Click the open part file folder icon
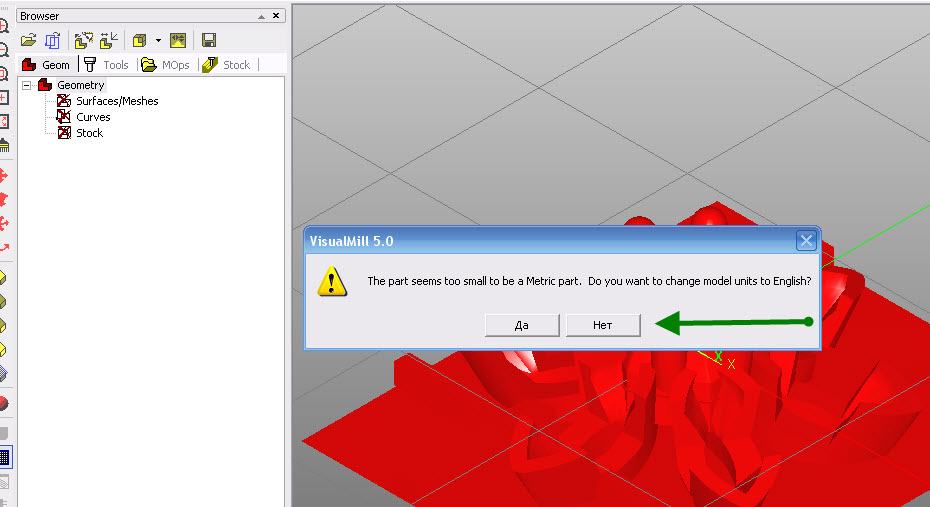 tap(28, 40)
